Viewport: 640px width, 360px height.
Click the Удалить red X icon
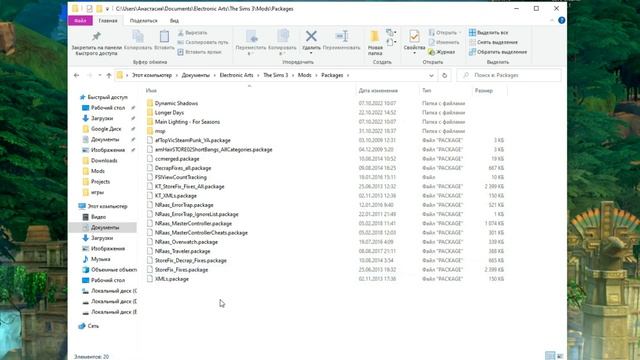311,36
